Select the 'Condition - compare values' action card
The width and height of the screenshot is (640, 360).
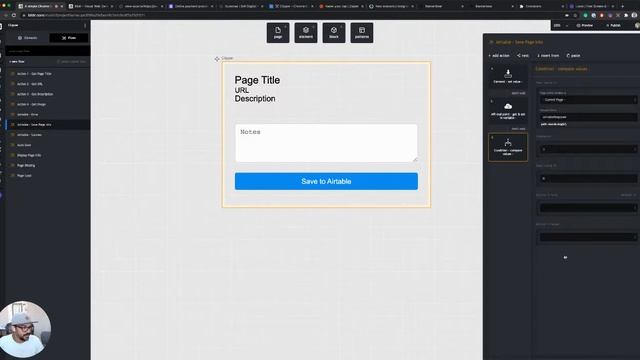508,147
